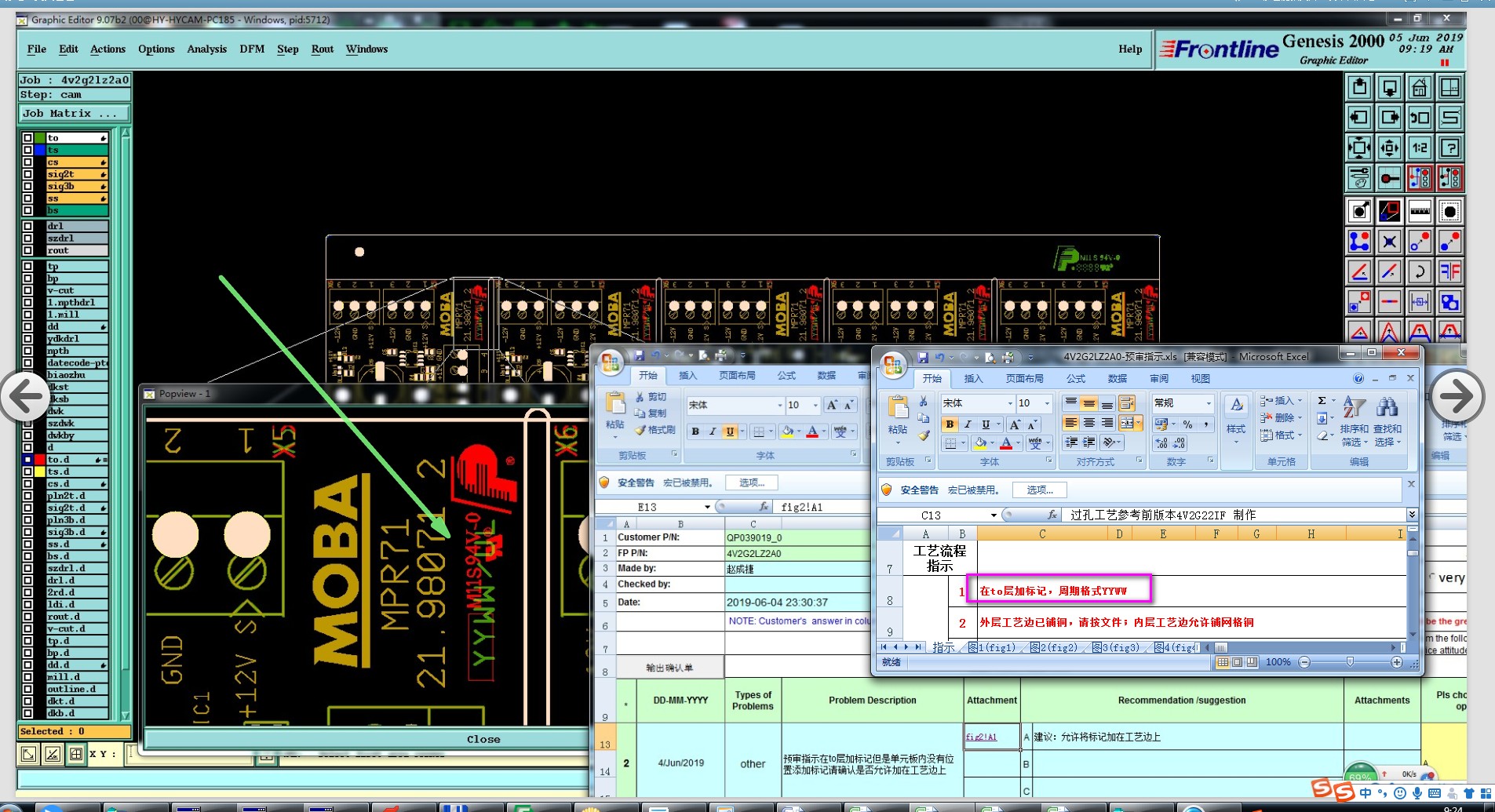This screenshot has height=812, width=1495.
Task: Switch to 插入 tab in front Excel
Action: click(x=973, y=379)
